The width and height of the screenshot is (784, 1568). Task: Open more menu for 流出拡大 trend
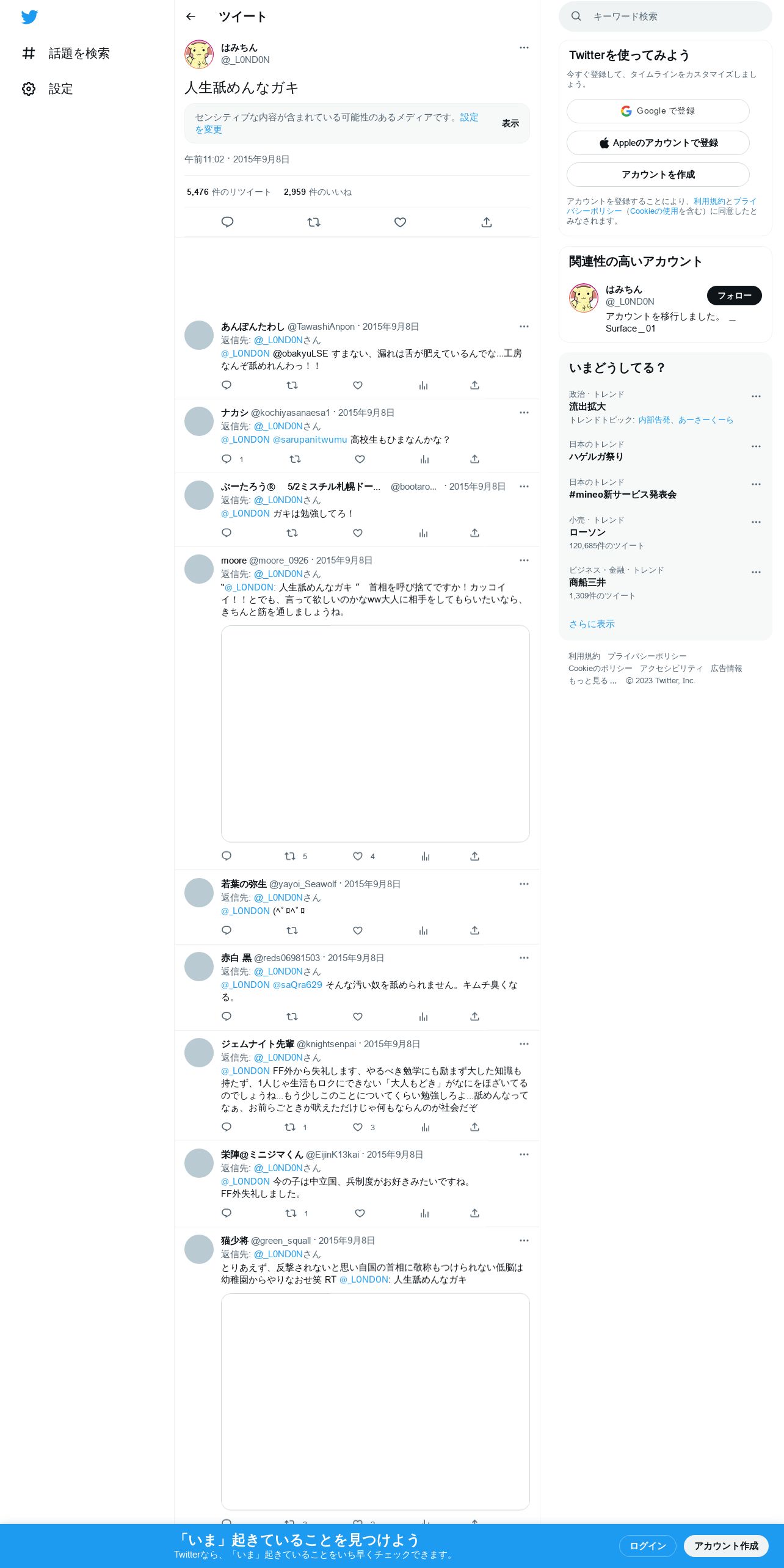pyautogui.click(x=756, y=396)
